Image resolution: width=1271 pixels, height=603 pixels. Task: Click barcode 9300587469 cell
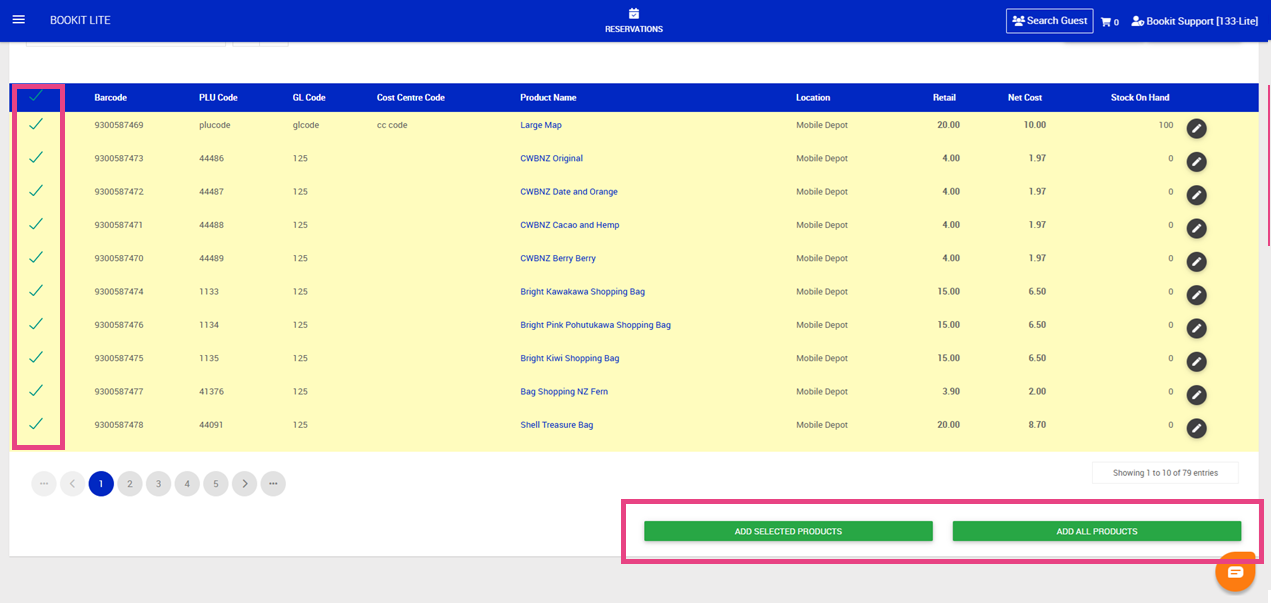pos(119,125)
